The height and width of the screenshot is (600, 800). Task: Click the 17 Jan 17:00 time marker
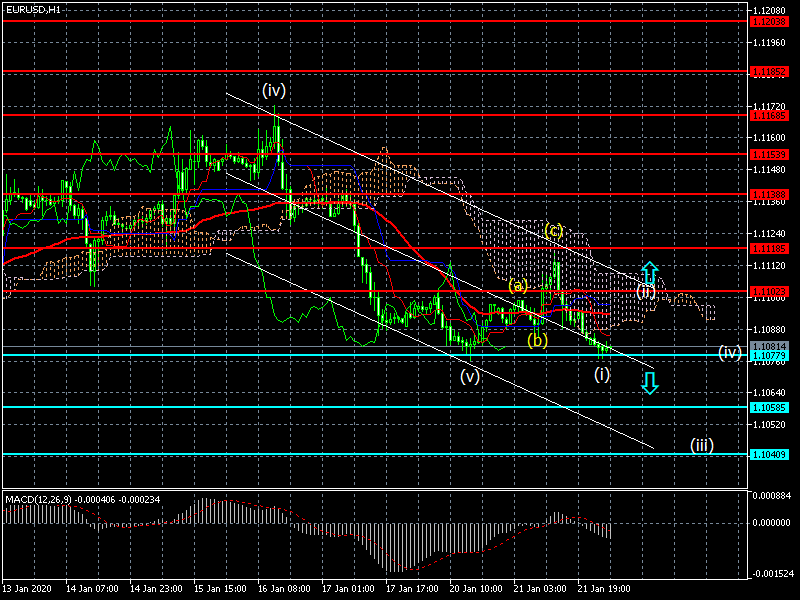click(412, 589)
